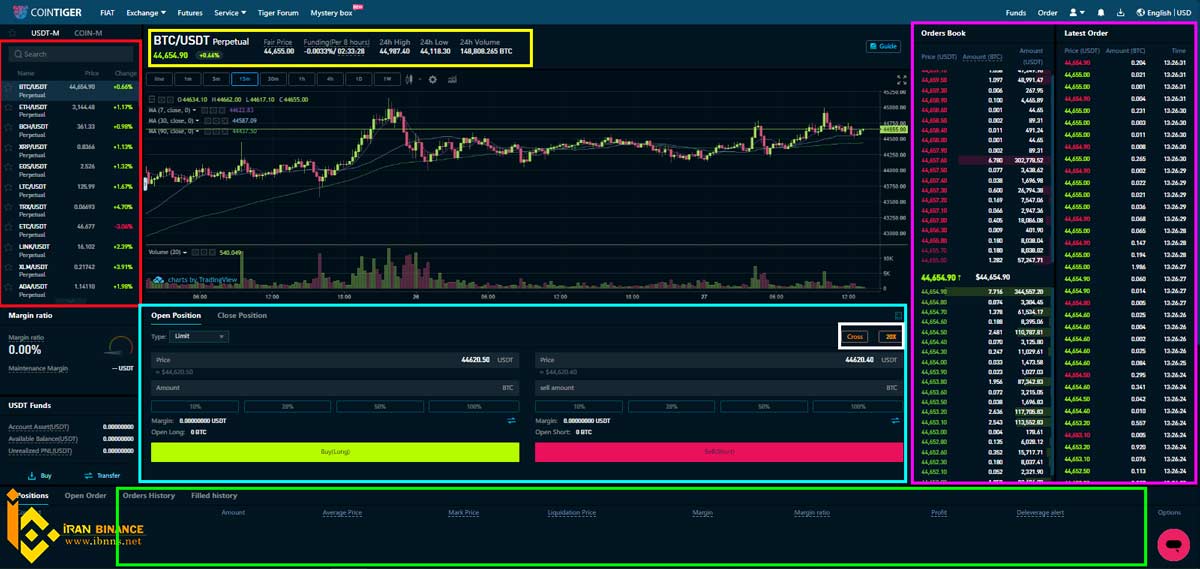Open the Mystery box menu item
The width and height of the screenshot is (1200, 569).
click(331, 13)
